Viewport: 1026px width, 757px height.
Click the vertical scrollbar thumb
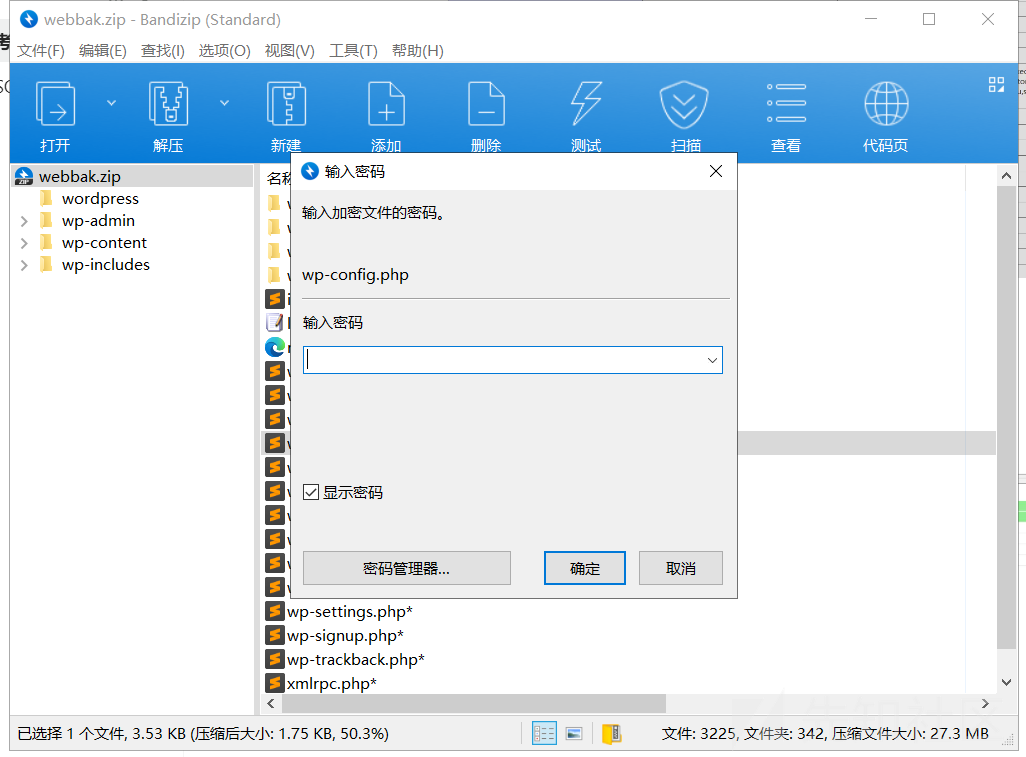(1006, 416)
